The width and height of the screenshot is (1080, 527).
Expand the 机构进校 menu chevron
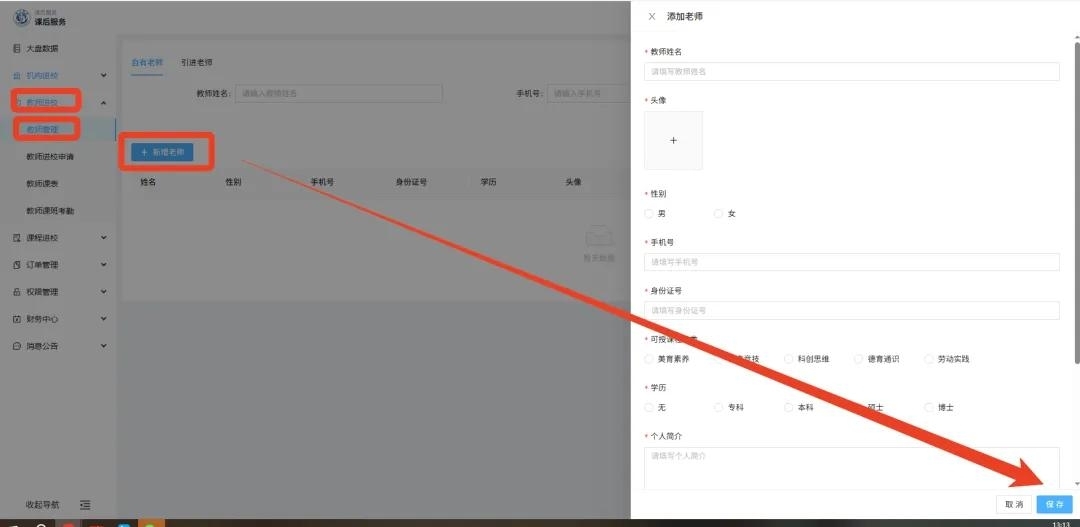tap(103, 76)
